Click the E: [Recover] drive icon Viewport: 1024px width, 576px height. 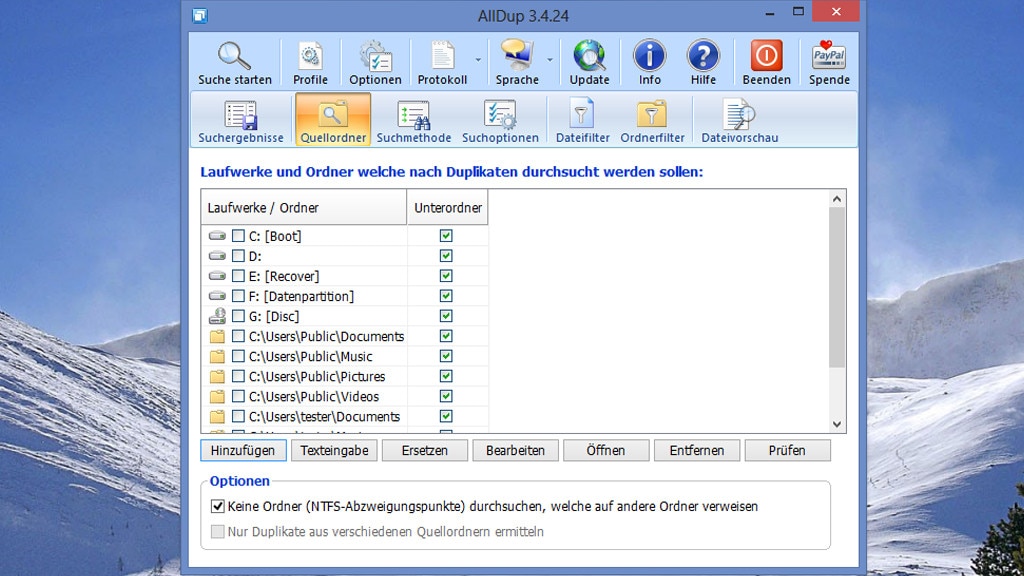pyautogui.click(x=217, y=276)
